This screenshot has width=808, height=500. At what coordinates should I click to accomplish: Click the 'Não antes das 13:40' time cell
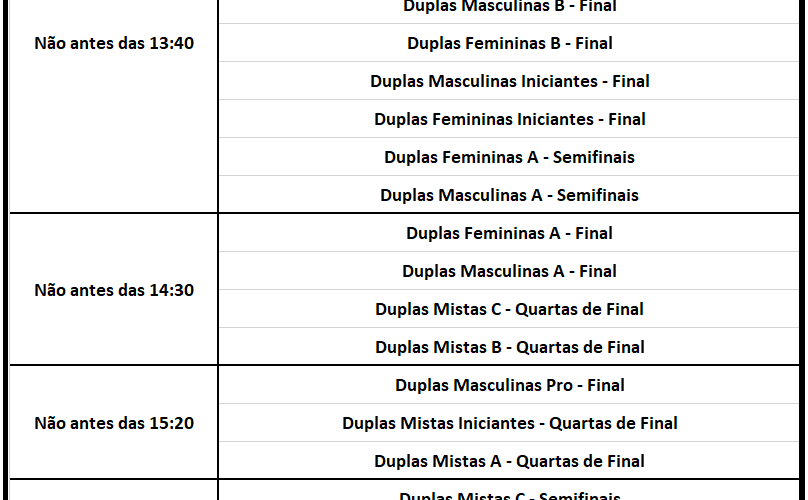tap(114, 43)
